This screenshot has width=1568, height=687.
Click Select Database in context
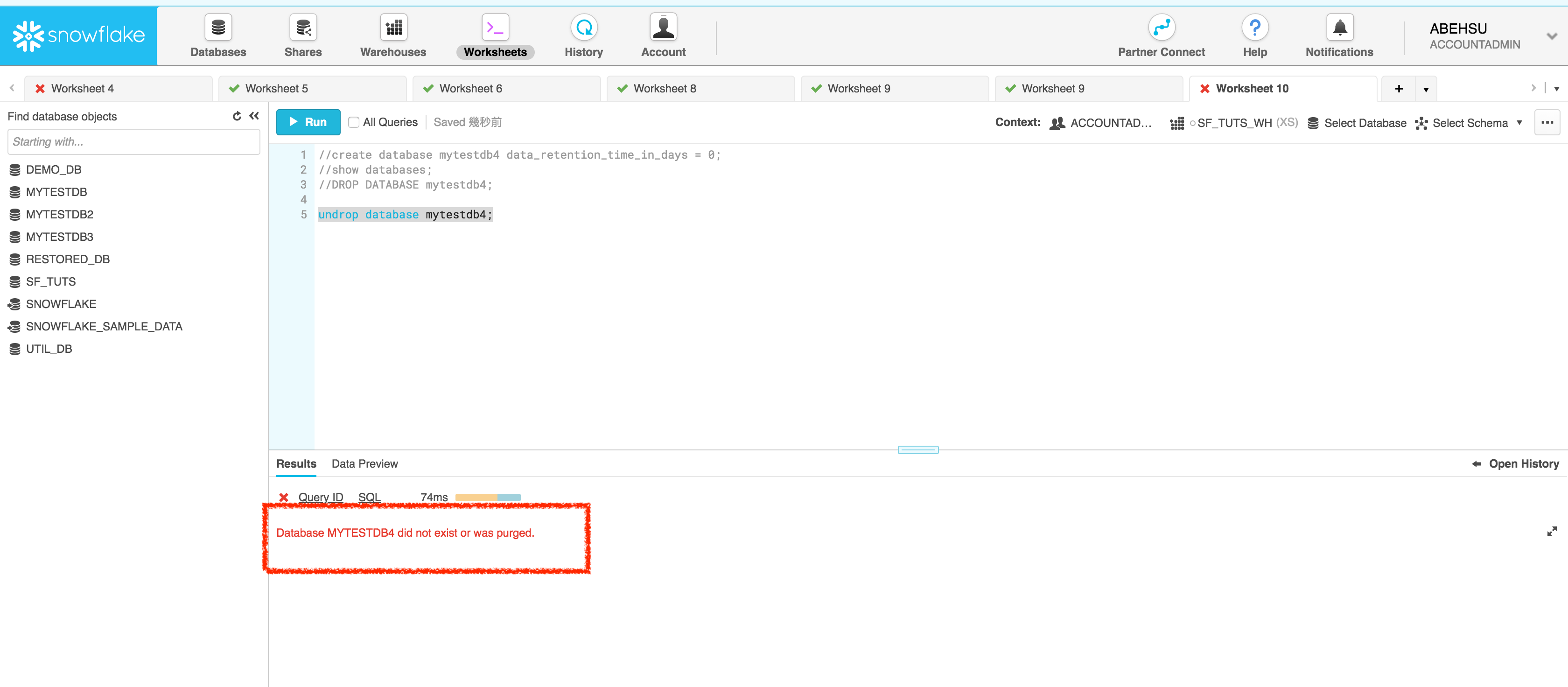1365,123
